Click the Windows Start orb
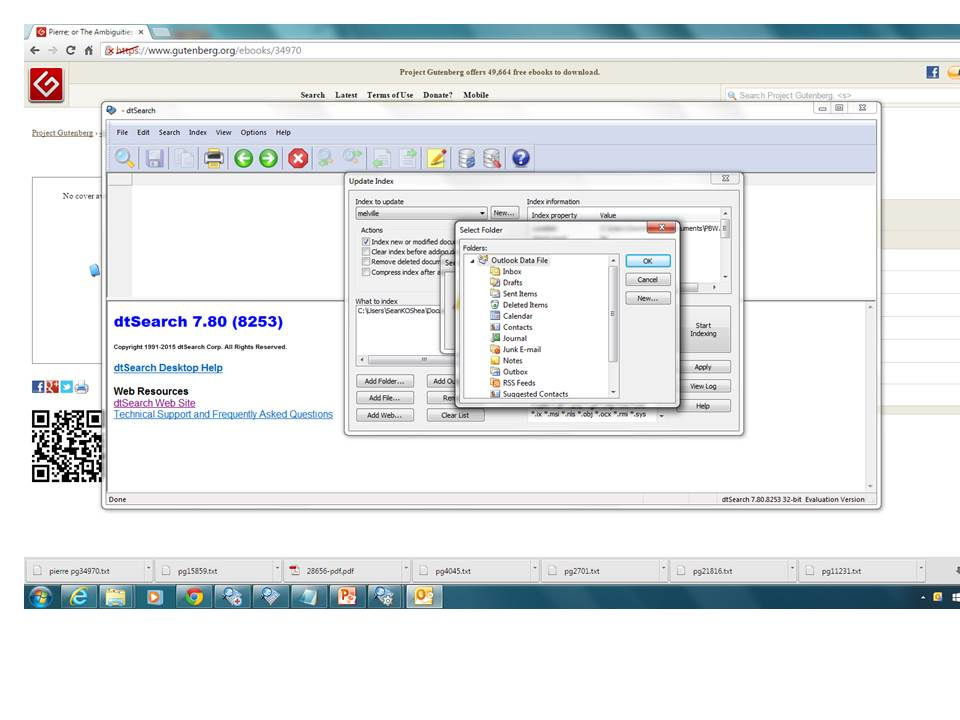This screenshot has width=960, height=720. 40,596
